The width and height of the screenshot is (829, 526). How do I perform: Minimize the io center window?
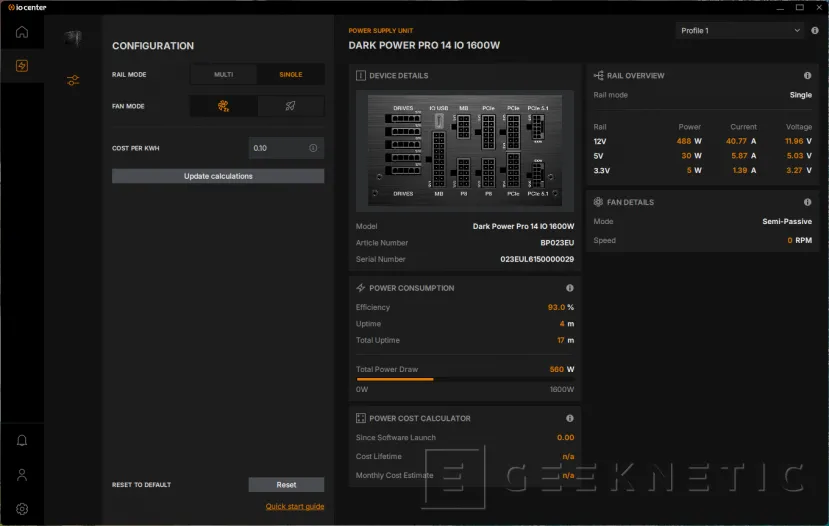click(780, 7)
